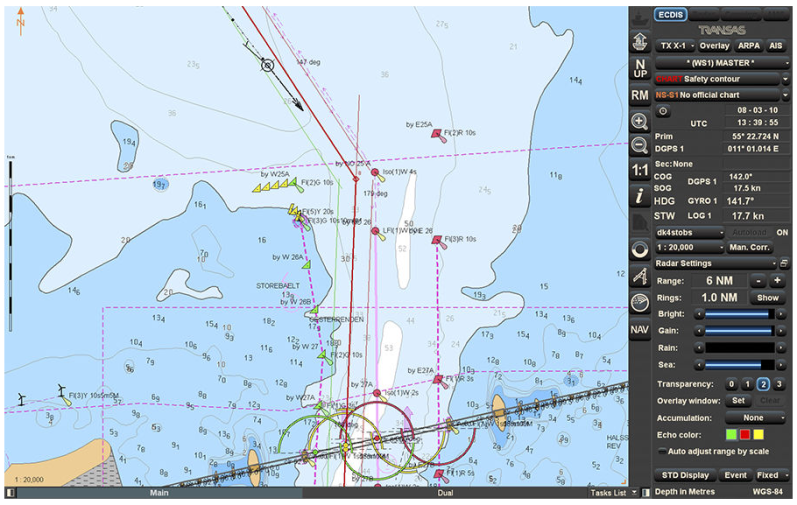Screen dimensions: 797x505
Task: Click left arrow of Sea slider
Action: coord(699,365)
